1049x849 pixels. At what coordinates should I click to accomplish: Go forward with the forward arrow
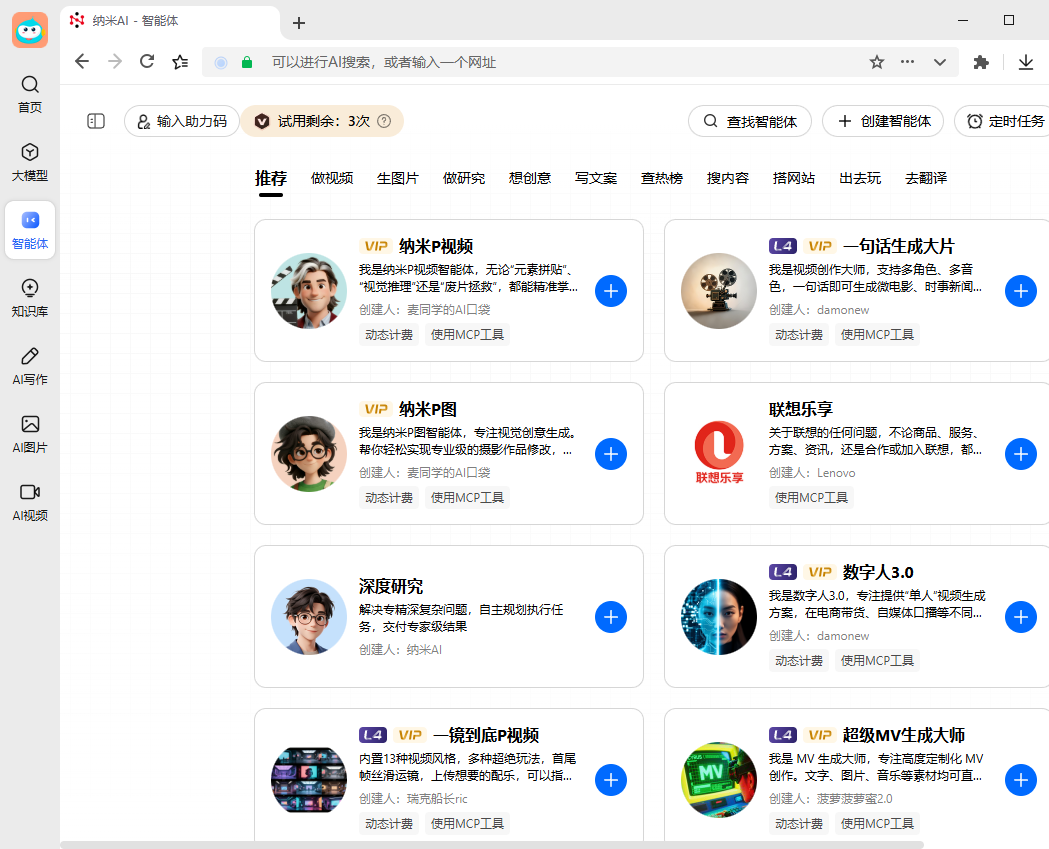tap(115, 62)
